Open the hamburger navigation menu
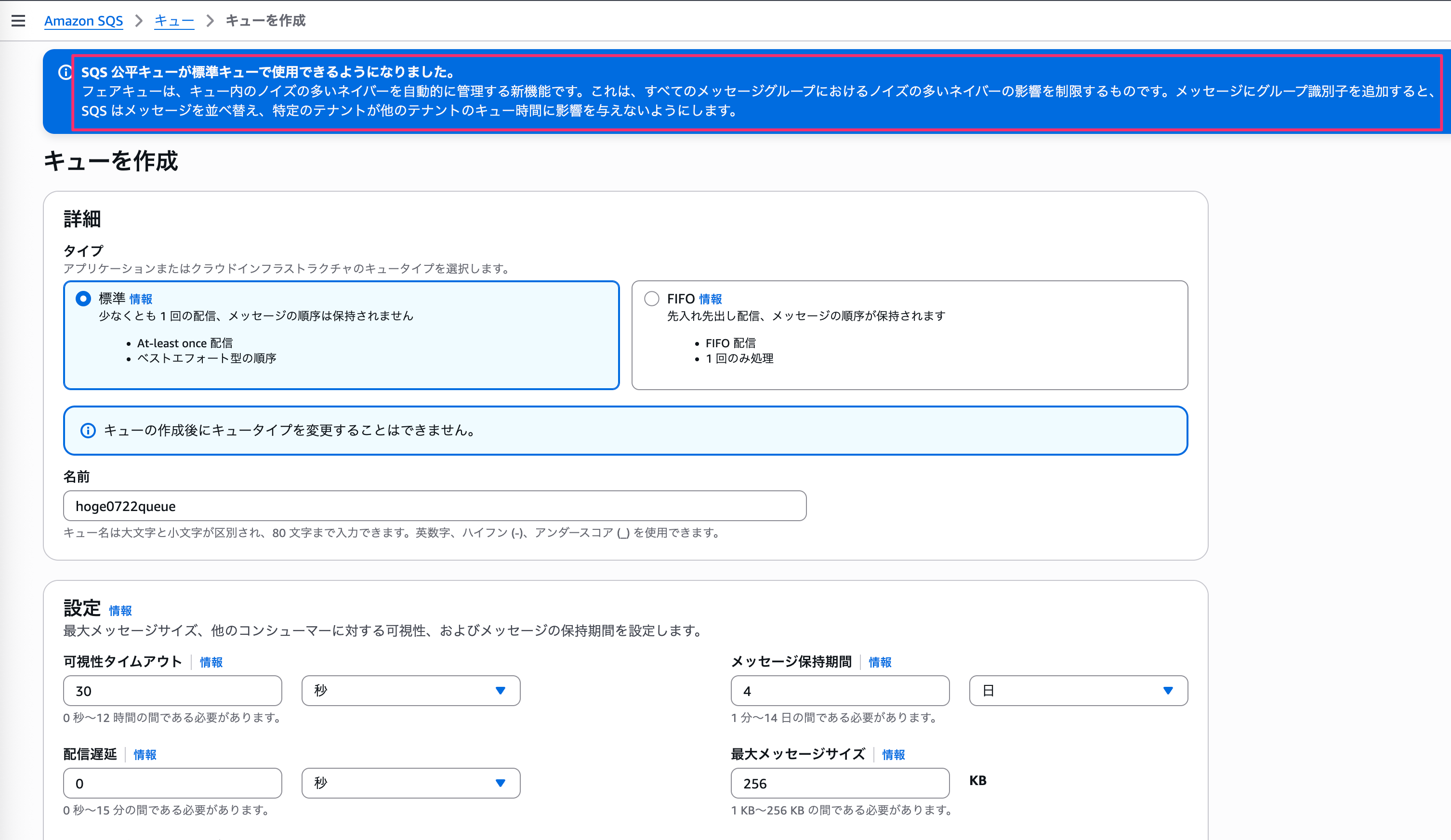 [x=18, y=21]
